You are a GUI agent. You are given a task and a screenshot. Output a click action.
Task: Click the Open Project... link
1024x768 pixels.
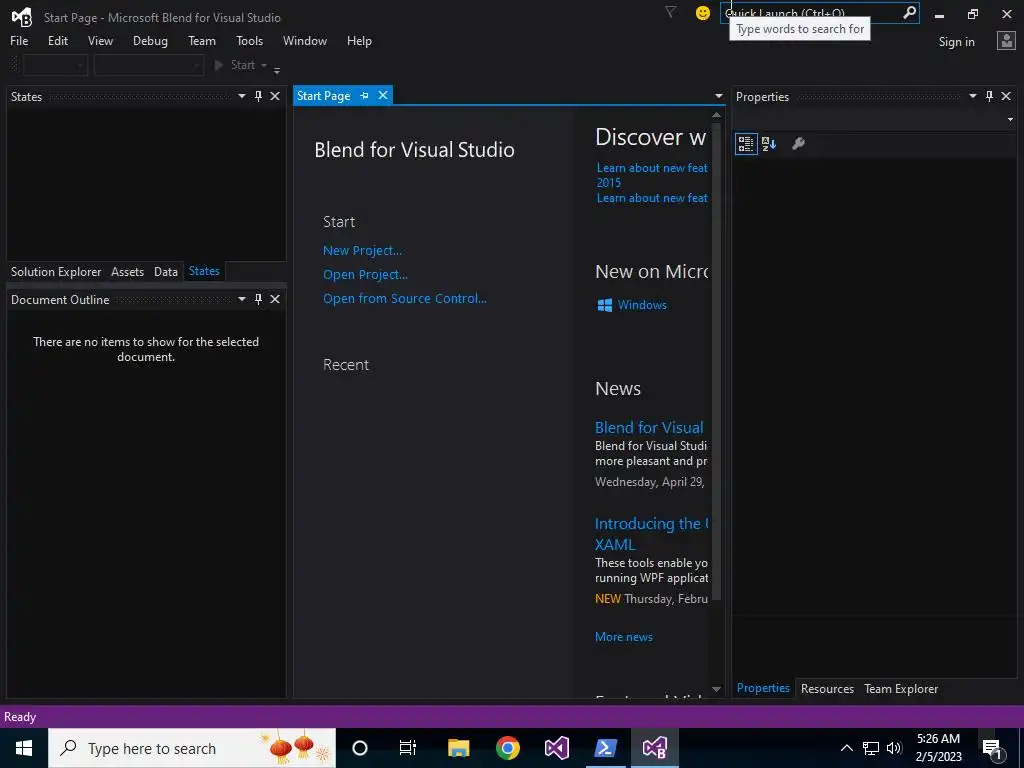365,274
